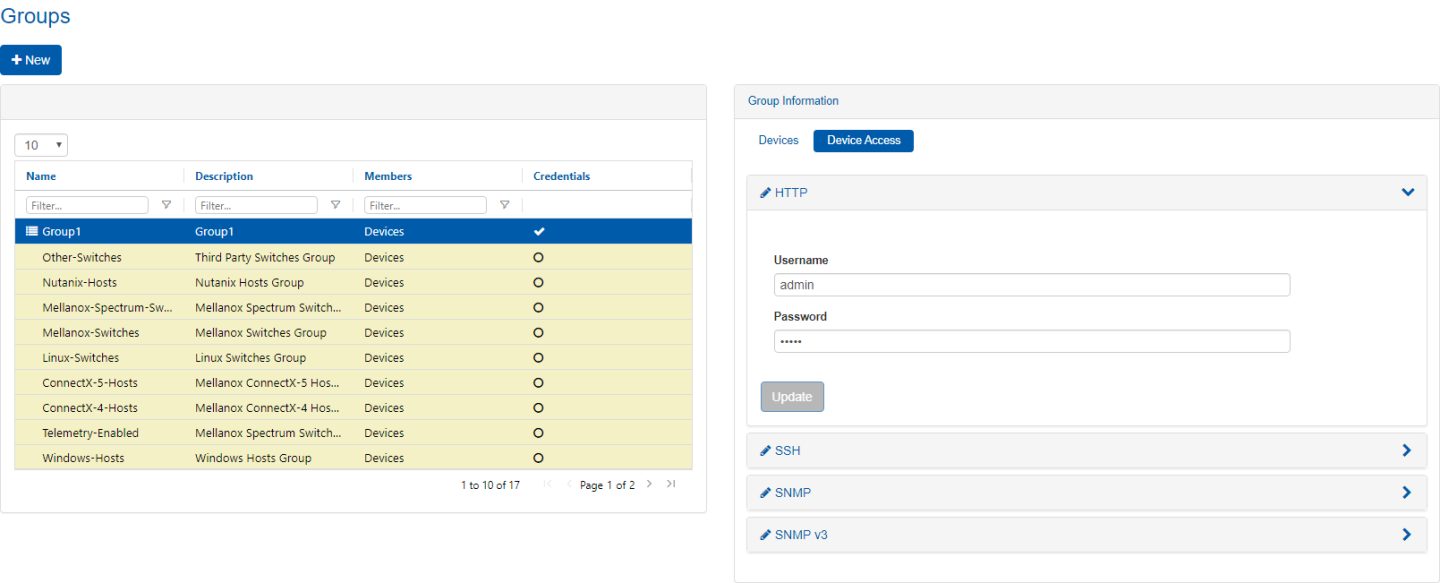Collapse the HTTP section chevron
Viewport: 1440px width, 583px height.
click(x=1408, y=192)
